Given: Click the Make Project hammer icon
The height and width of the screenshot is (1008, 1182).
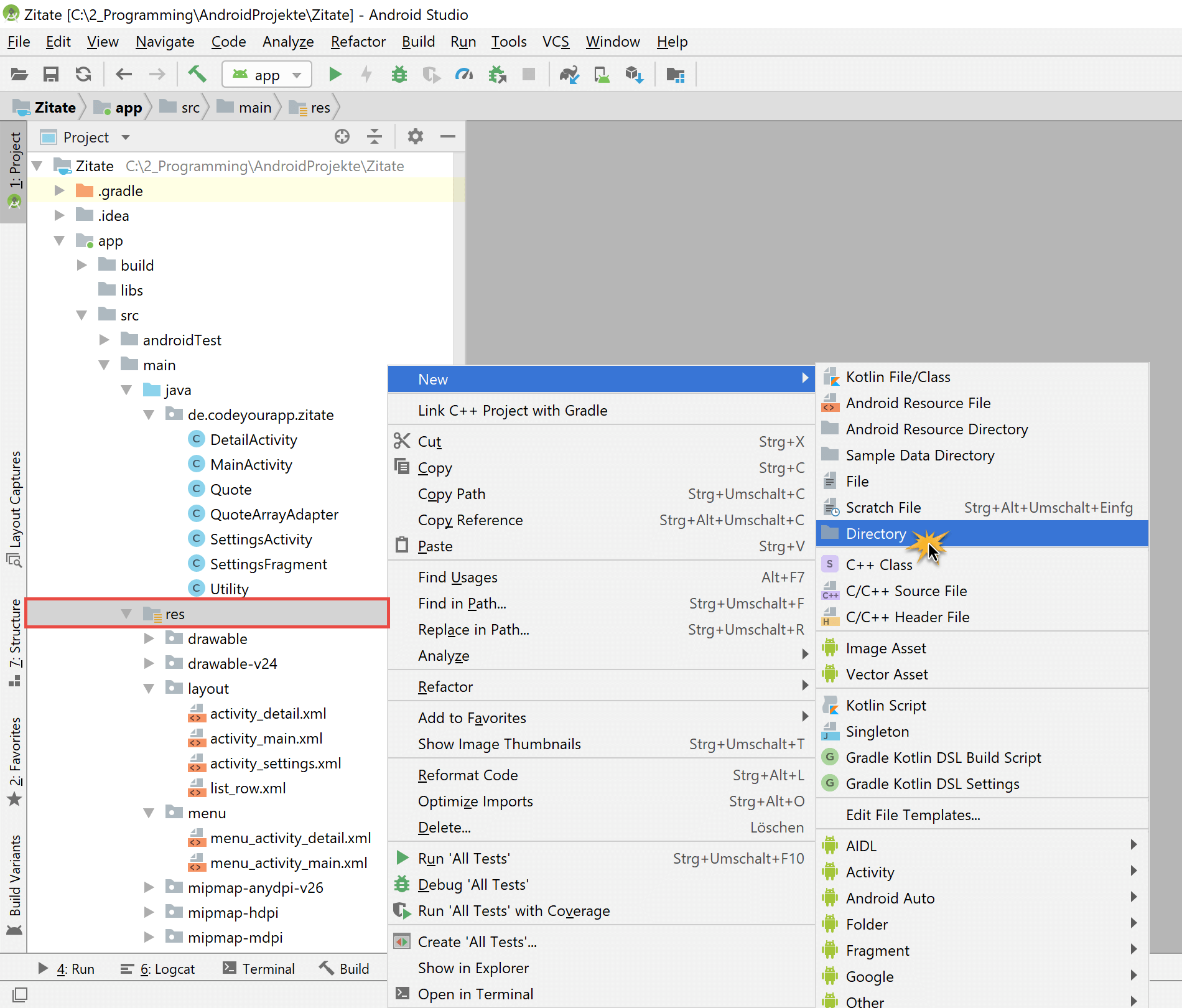Looking at the screenshot, I should pos(197,75).
